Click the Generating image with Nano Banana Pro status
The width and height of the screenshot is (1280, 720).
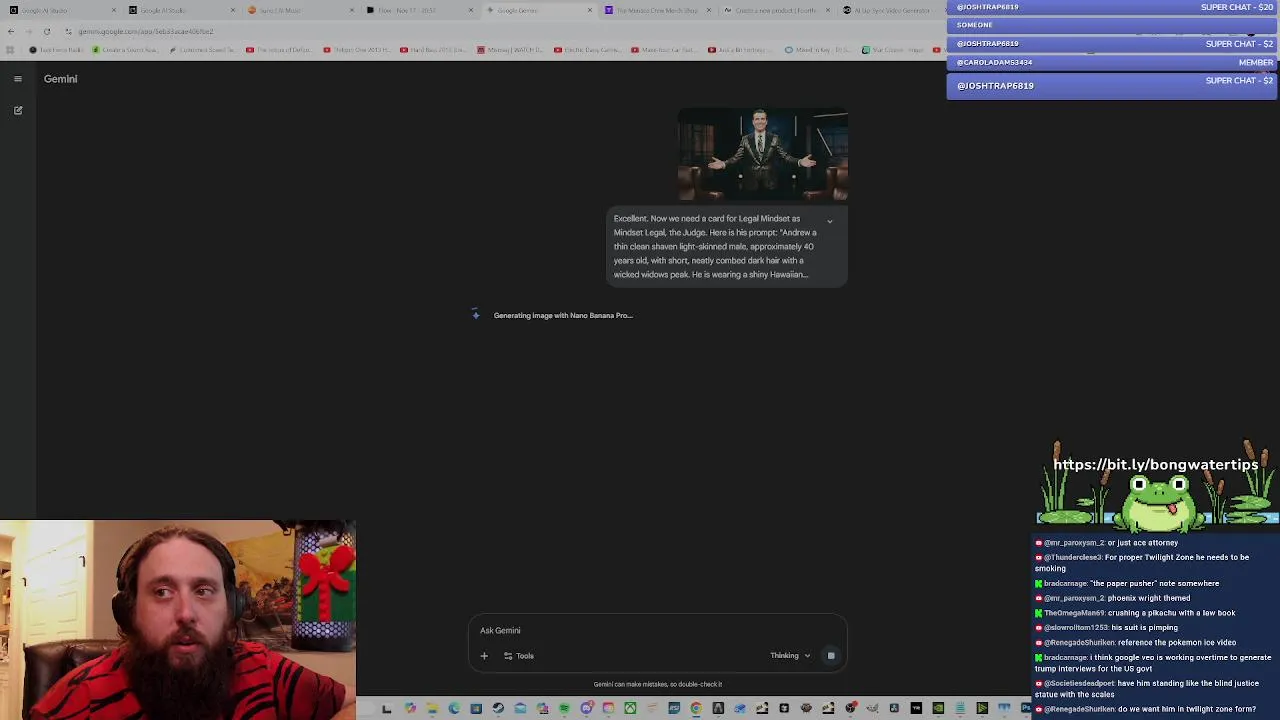point(563,316)
